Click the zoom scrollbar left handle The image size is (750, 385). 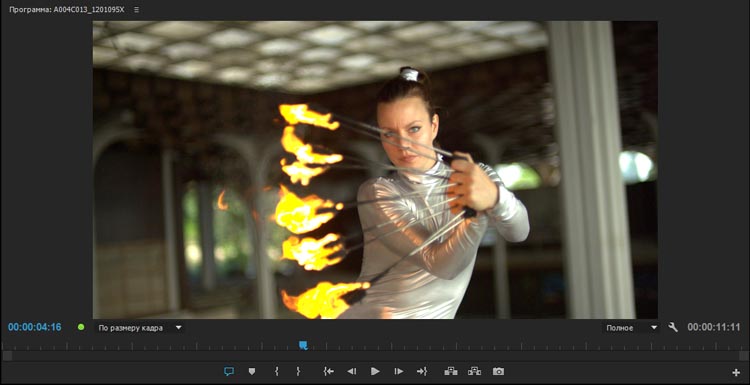(x=7, y=356)
